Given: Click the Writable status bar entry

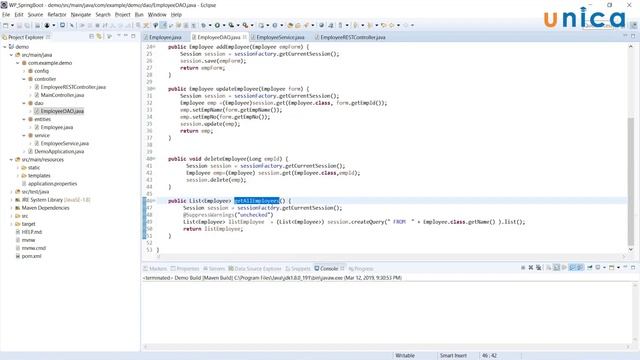Looking at the screenshot, I should [x=405, y=356].
